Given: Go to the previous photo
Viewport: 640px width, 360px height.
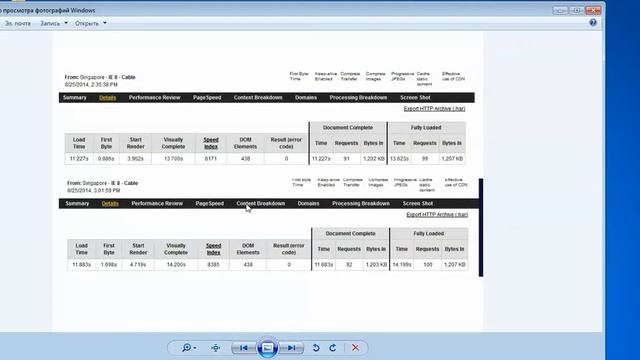Looking at the screenshot, I should pyautogui.click(x=244, y=348).
